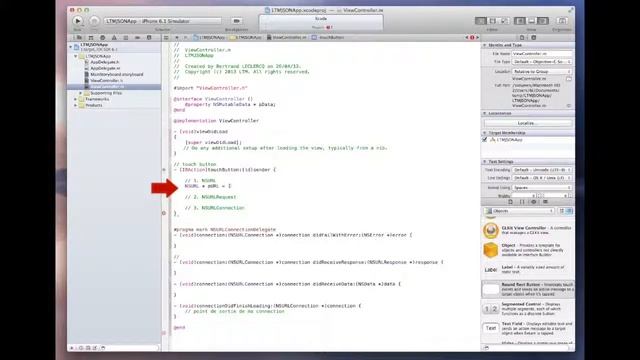Viewport: 640px width, 360px height.
Task: Select the Assistant editor button
Action: tap(493, 21)
